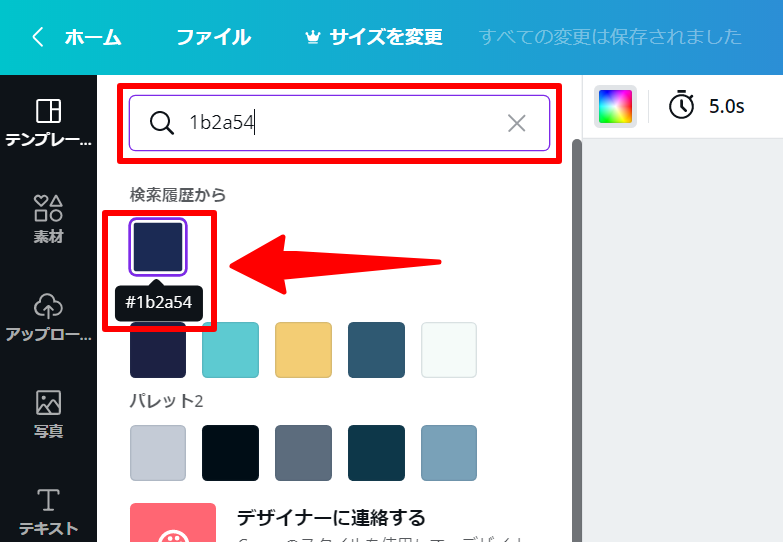Open the ホーム menu
Viewport: 783px width, 542px height.
coord(93,37)
